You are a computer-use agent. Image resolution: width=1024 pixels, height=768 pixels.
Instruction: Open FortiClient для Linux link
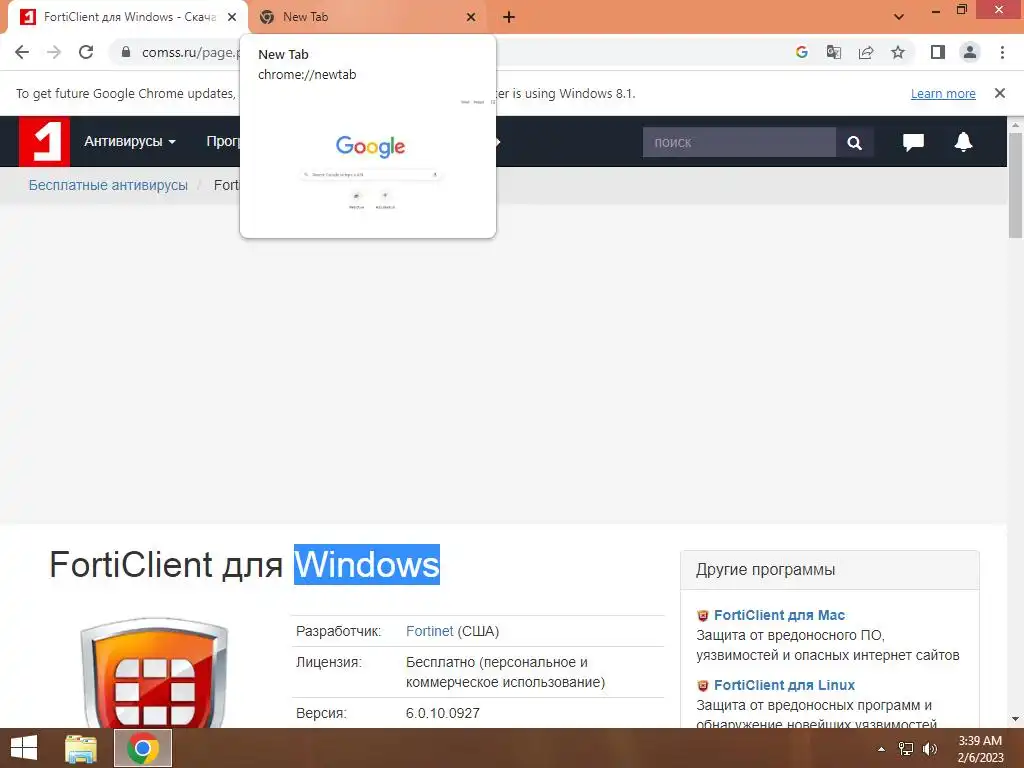coord(784,684)
